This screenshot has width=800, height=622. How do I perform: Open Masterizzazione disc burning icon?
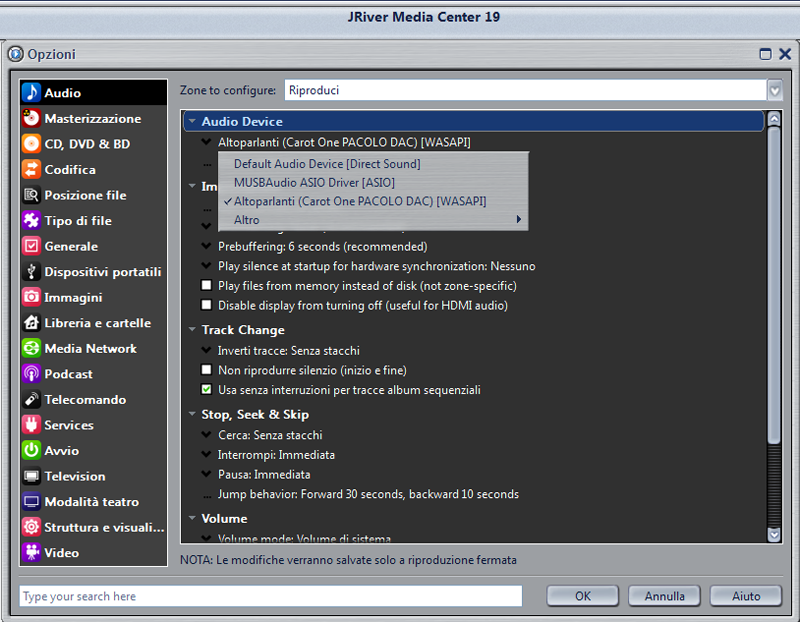tap(31, 119)
